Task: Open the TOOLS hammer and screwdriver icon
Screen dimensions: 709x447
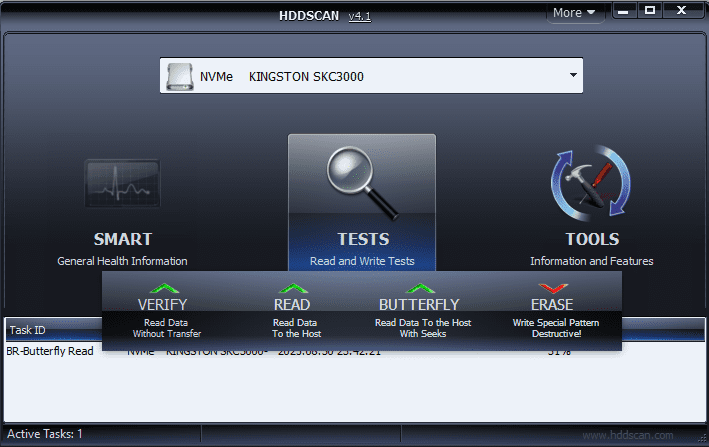Action: click(591, 183)
